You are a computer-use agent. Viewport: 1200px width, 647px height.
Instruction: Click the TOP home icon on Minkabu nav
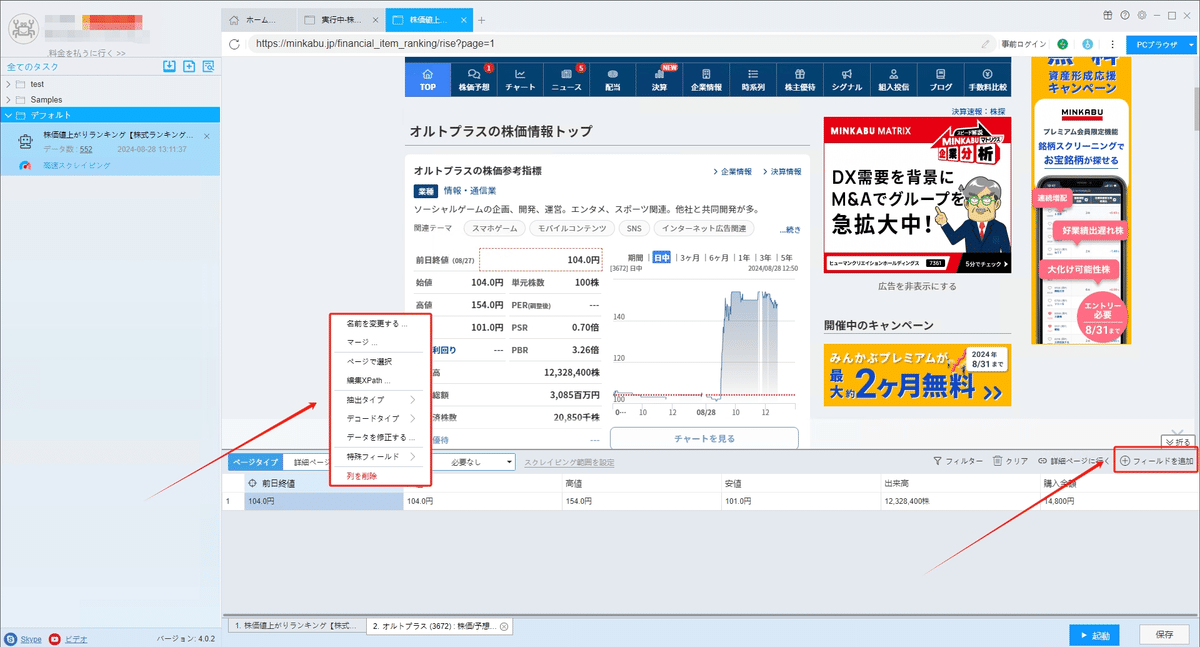pyautogui.click(x=428, y=79)
